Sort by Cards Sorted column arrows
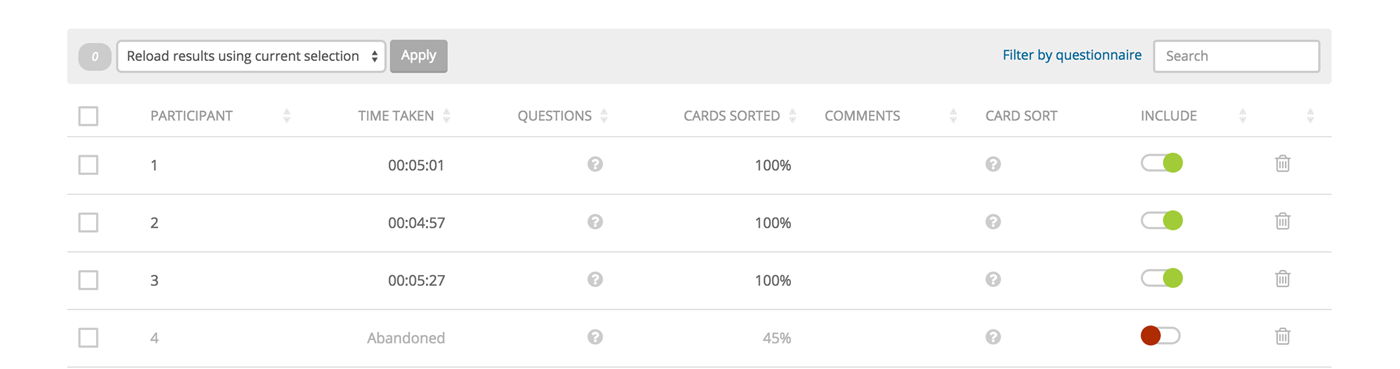This screenshot has height=369, width=1400. pyautogui.click(x=792, y=116)
